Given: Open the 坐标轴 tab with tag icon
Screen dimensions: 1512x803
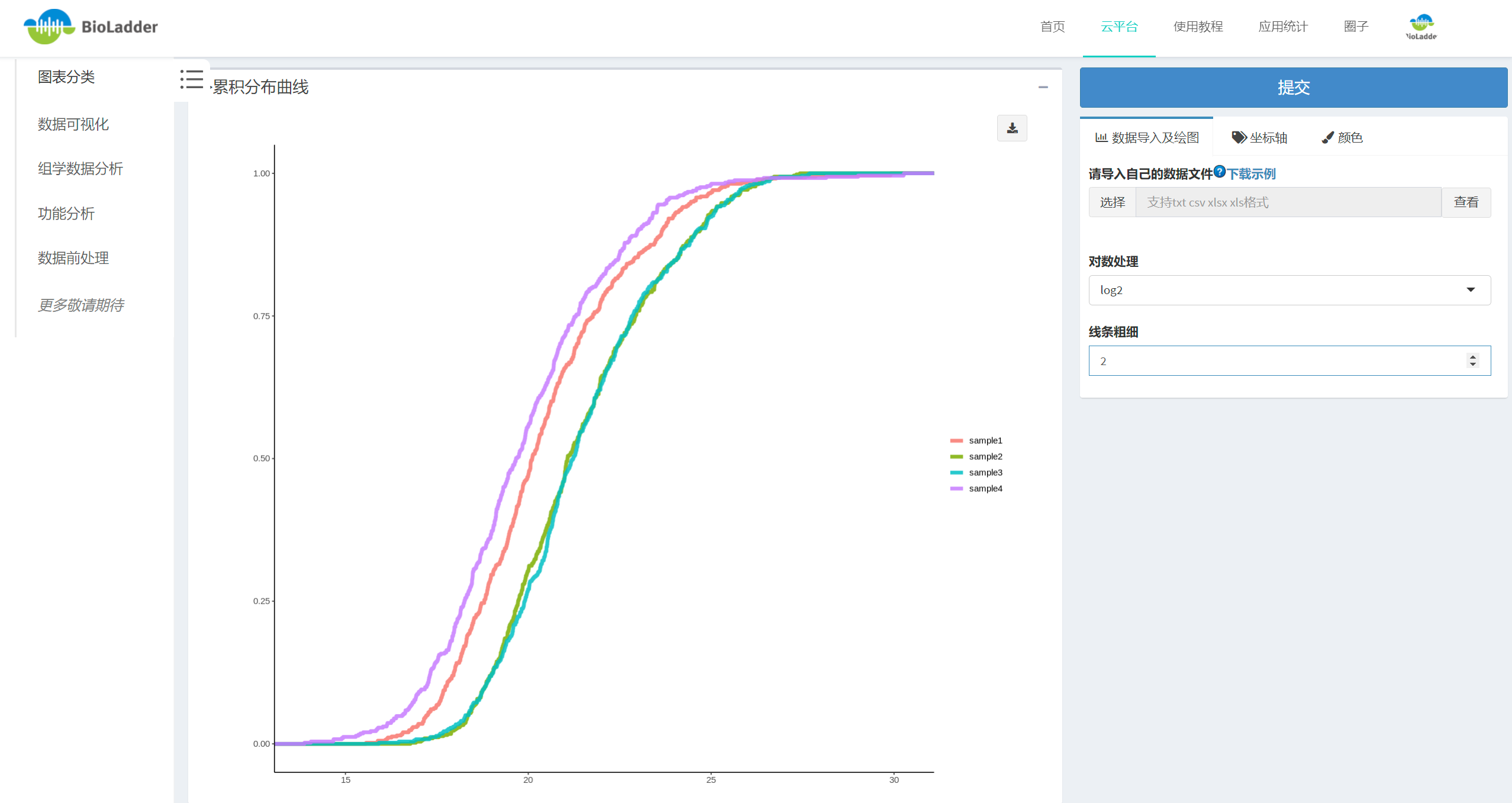Looking at the screenshot, I should coord(1260,138).
